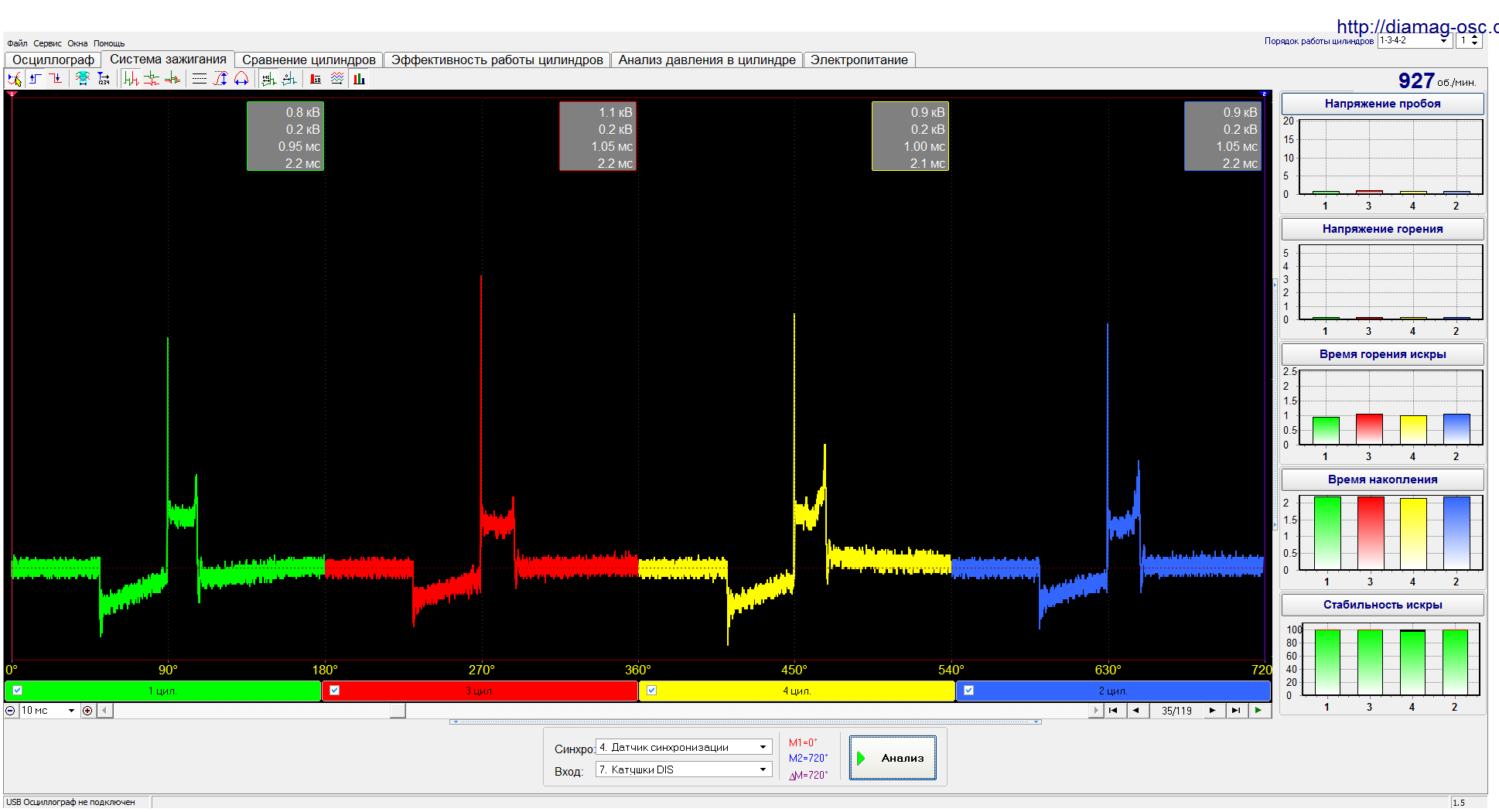Open the Синхро source dropdown
Image resolution: width=1499 pixels, height=812 pixels.
tap(684, 747)
